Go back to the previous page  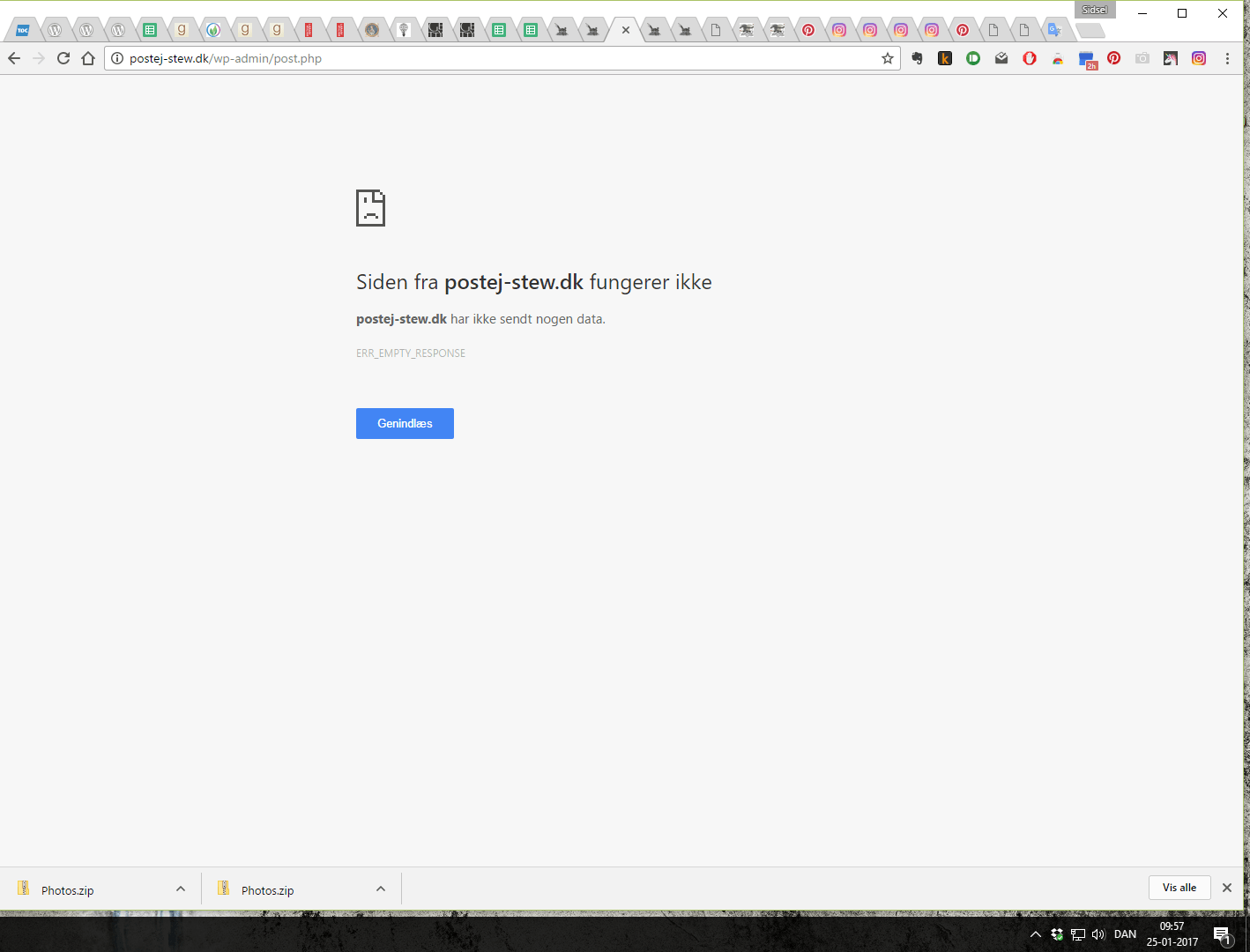pyautogui.click(x=14, y=58)
